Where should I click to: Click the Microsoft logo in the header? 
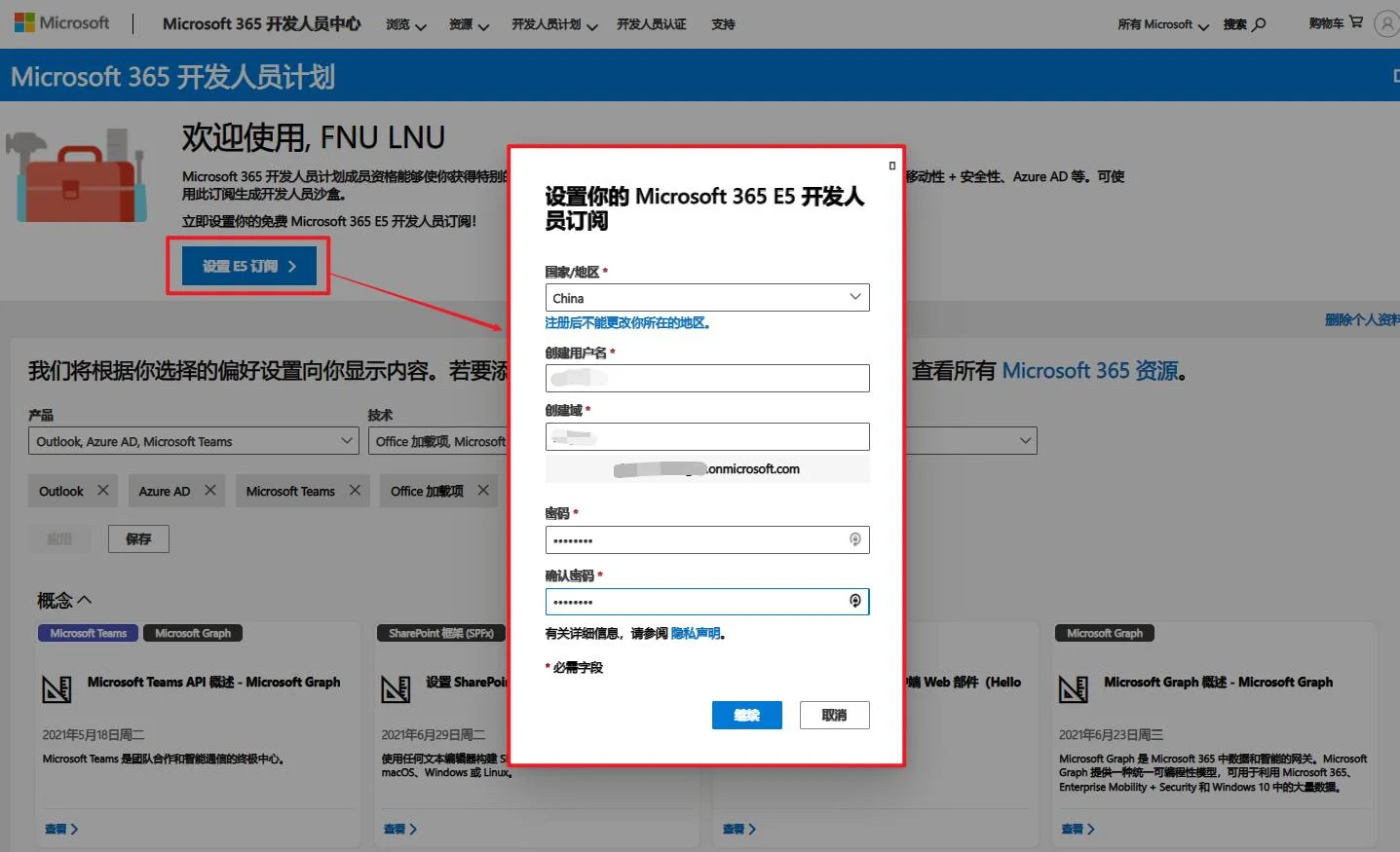tap(60, 21)
